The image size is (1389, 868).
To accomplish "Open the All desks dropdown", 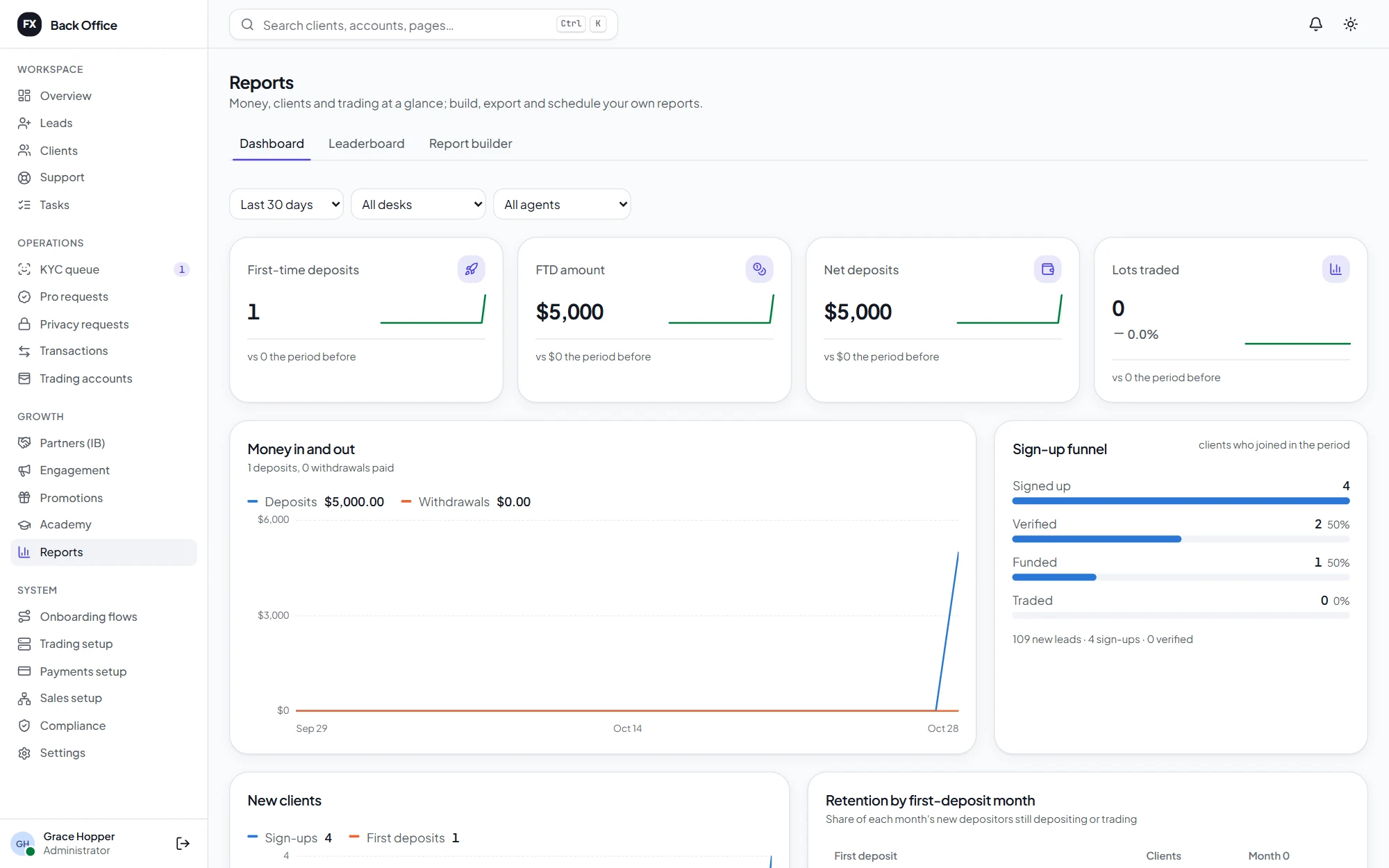I will 418,204.
